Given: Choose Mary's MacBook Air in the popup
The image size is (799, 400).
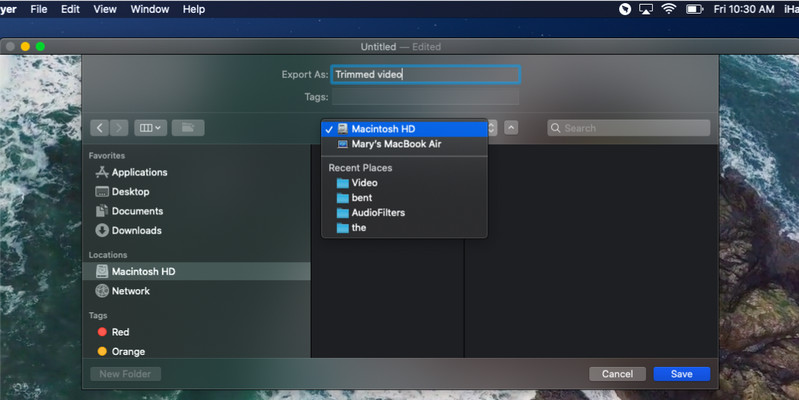Looking at the screenshot, I should (x=405, y=144).
